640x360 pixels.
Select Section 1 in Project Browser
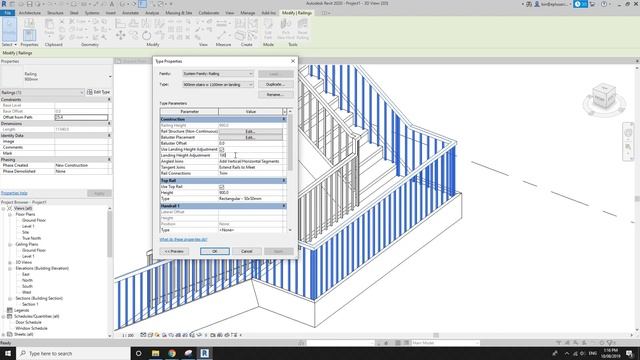[30, 304]
